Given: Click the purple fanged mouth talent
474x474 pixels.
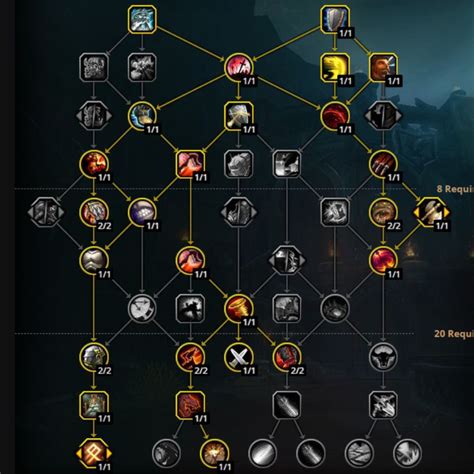Looking at the screenshot, I should [x=142, y=212].
